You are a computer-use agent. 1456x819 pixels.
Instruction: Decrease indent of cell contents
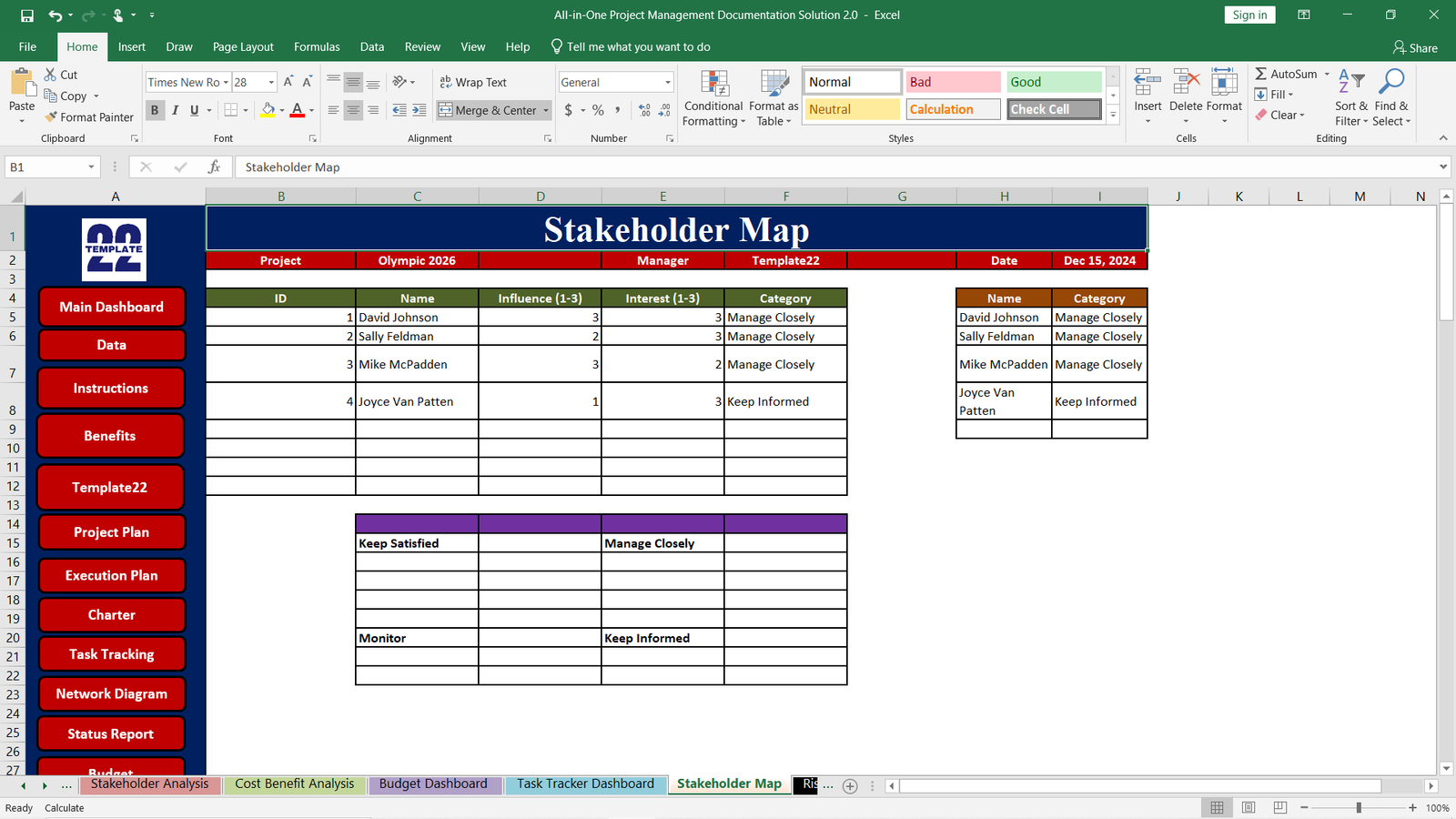(x=399, y=110)
